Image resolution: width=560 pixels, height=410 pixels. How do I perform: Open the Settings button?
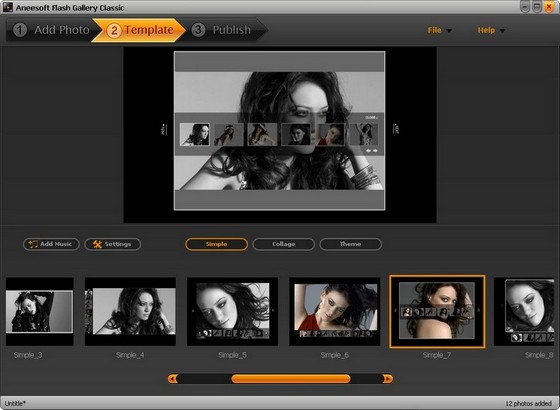tap(112, 244)
